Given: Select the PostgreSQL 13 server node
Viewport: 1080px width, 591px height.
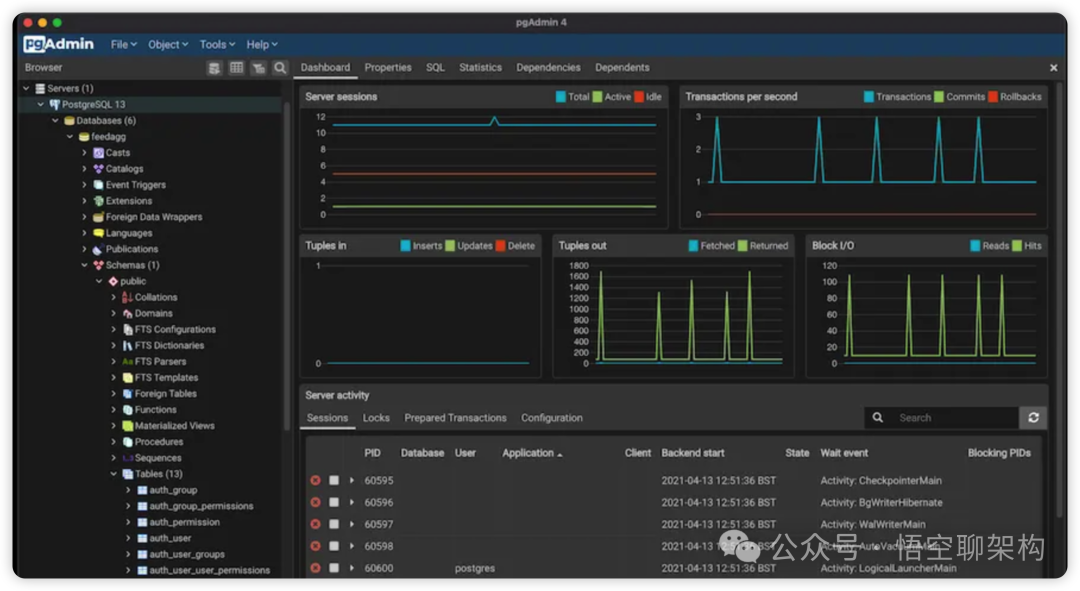Looking at the screenshot, I should coord(93,104).
